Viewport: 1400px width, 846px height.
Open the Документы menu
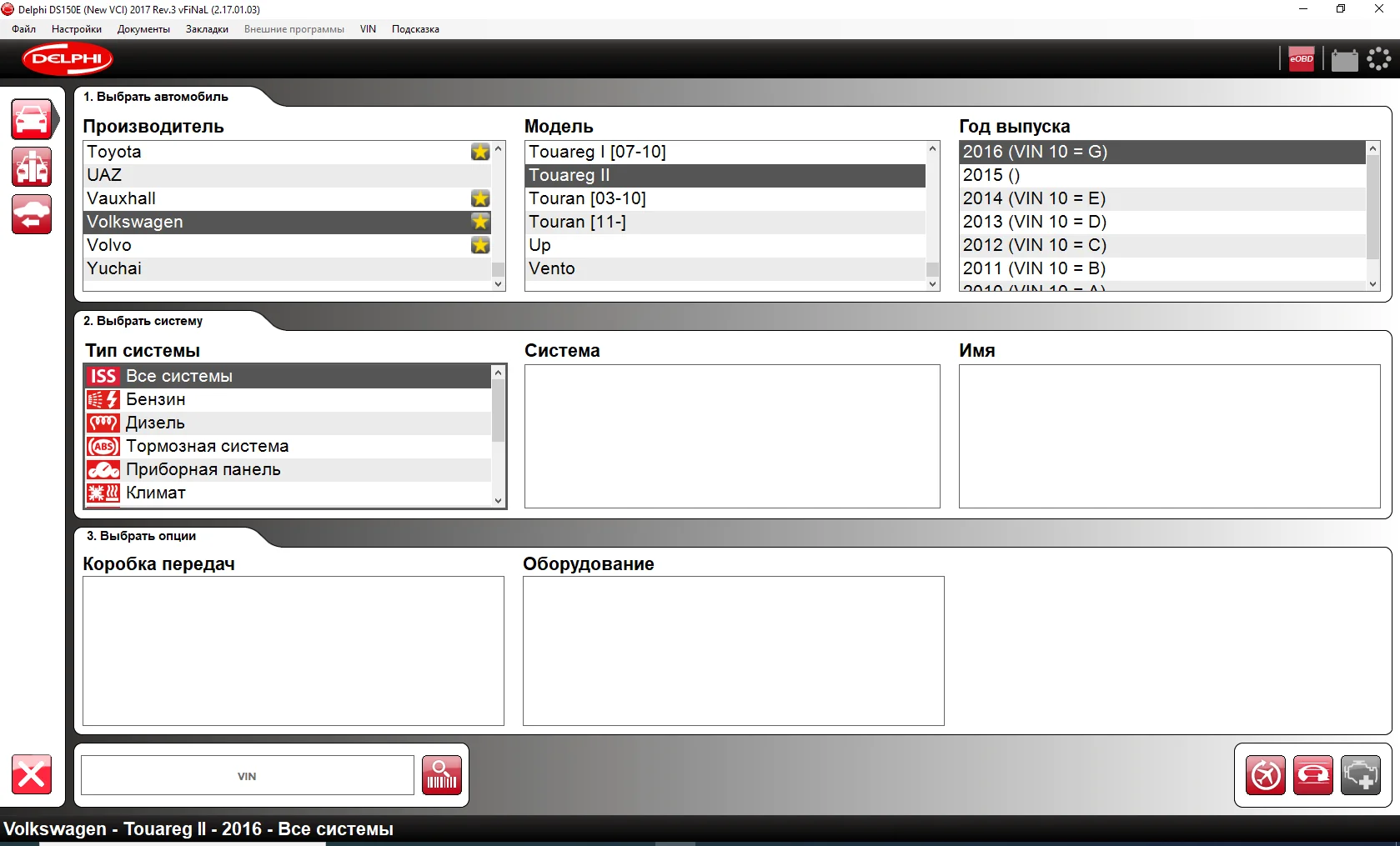[x=143, y=29]
